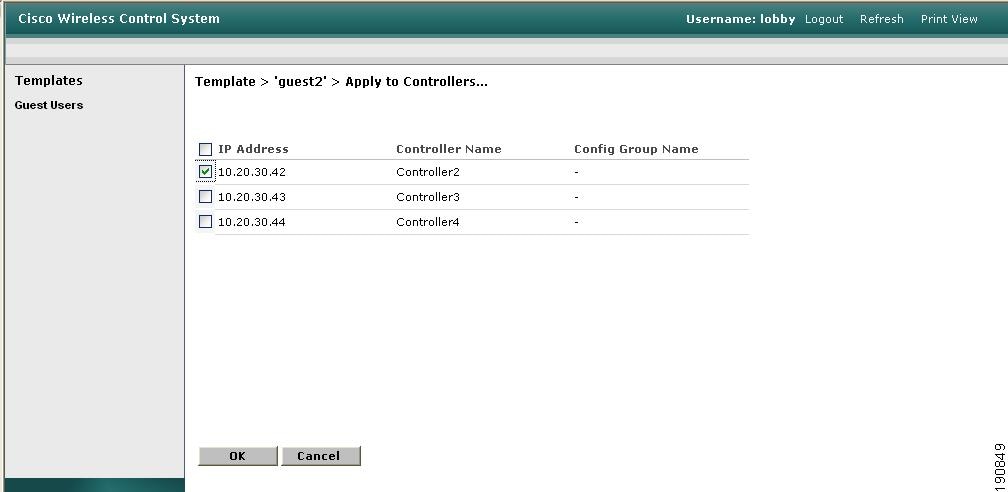Click the IP address 10.20.30.44
Viewport: 1008px width, 492px height.
click(x=252, y=223)
